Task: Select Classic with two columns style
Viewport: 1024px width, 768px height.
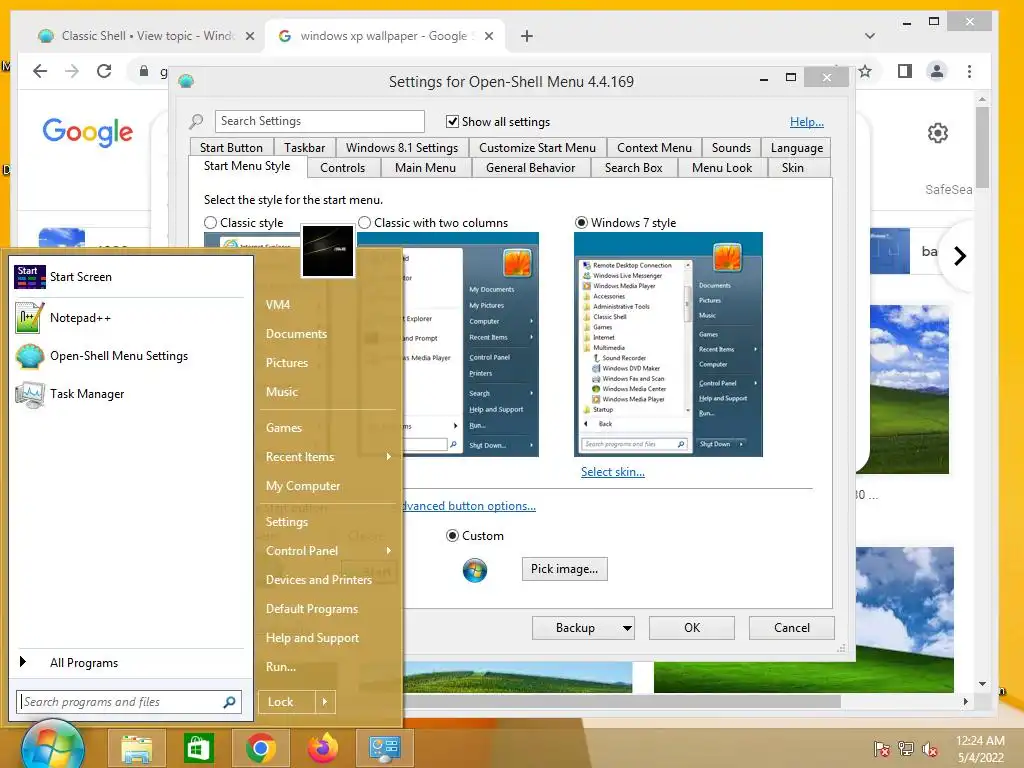Action: click(364, 223)
